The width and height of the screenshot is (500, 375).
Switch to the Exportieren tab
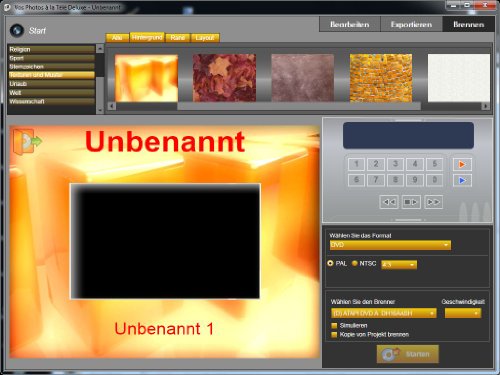tap(411, 24)
